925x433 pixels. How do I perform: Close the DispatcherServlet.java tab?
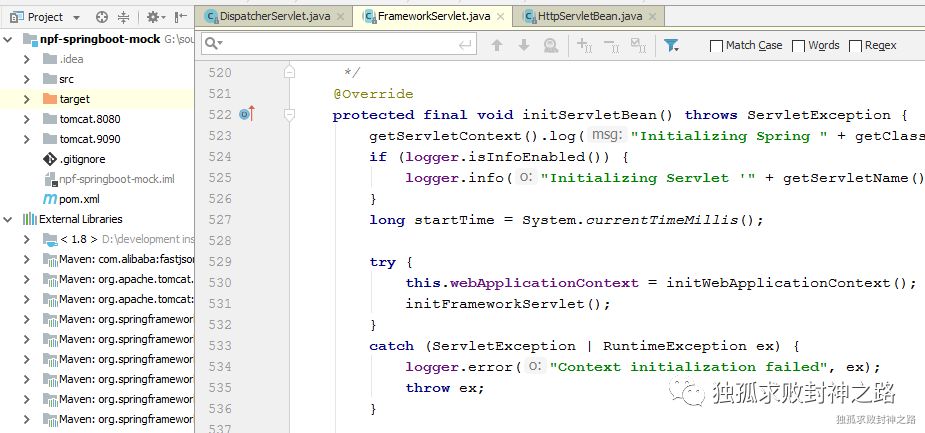pos(340,17)
